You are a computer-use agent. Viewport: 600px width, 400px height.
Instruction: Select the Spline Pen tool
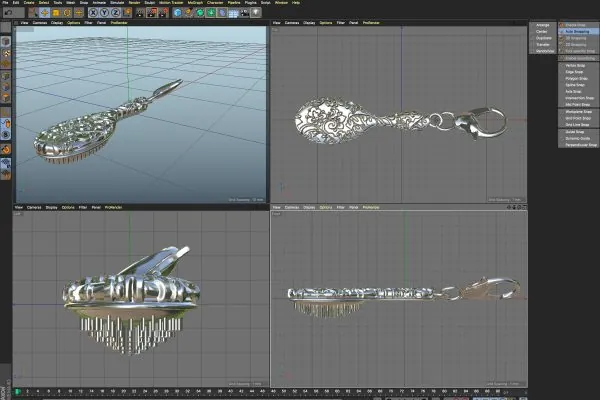point(189,13)
